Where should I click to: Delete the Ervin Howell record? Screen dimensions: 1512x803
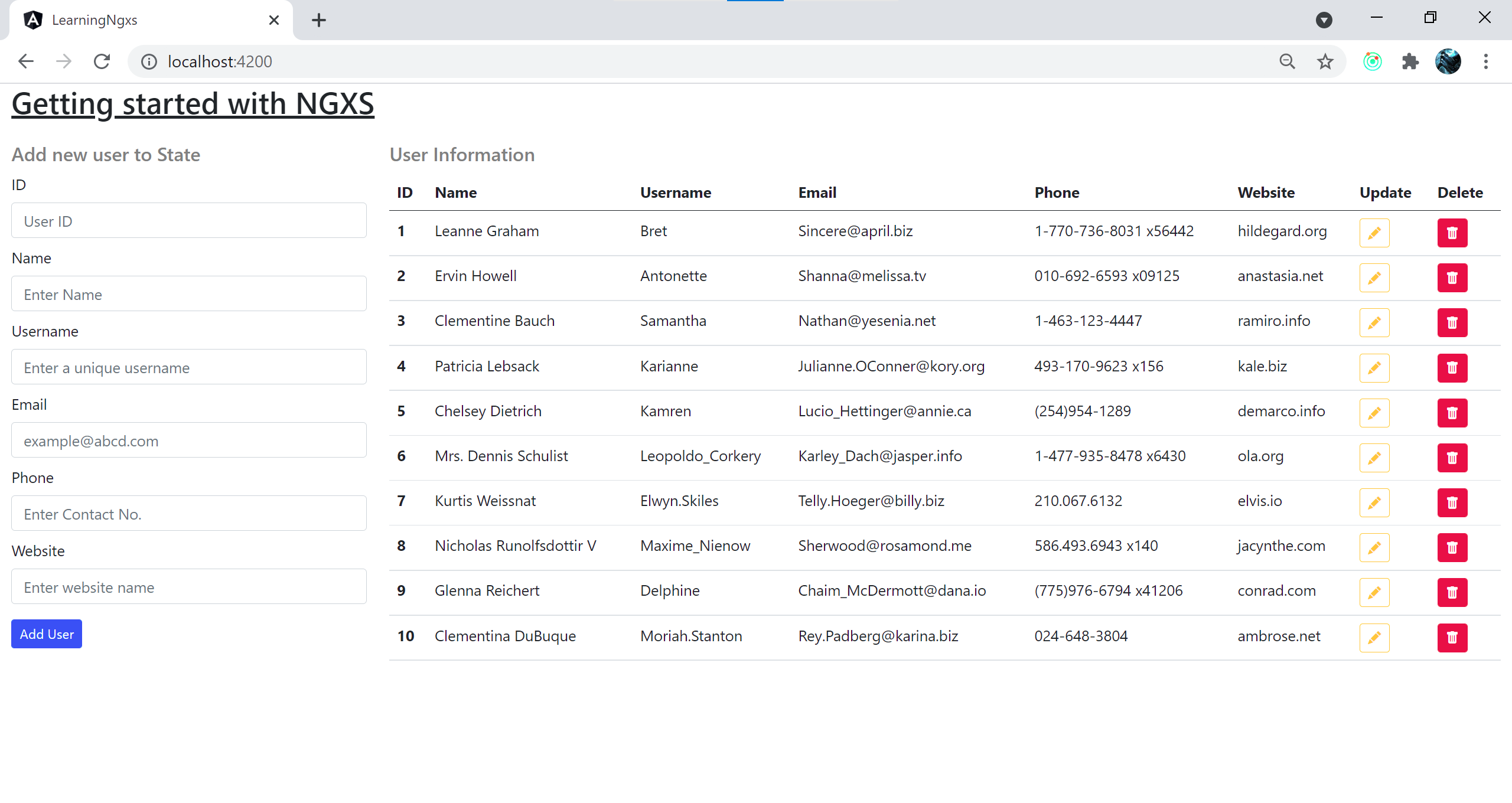[1452, 278]
